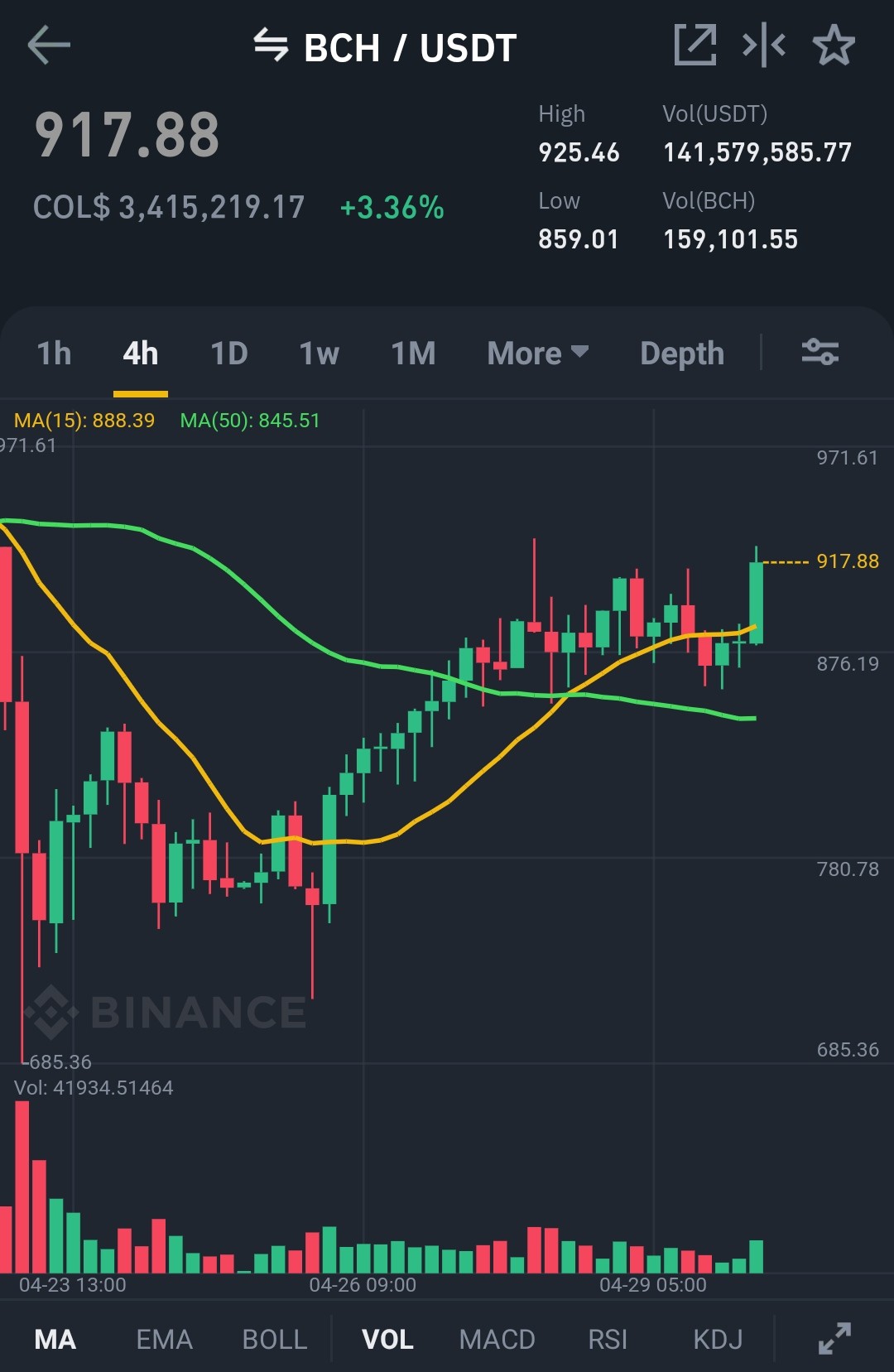
Task: Open the share chart icon
Action: click(x=695, y=45)
